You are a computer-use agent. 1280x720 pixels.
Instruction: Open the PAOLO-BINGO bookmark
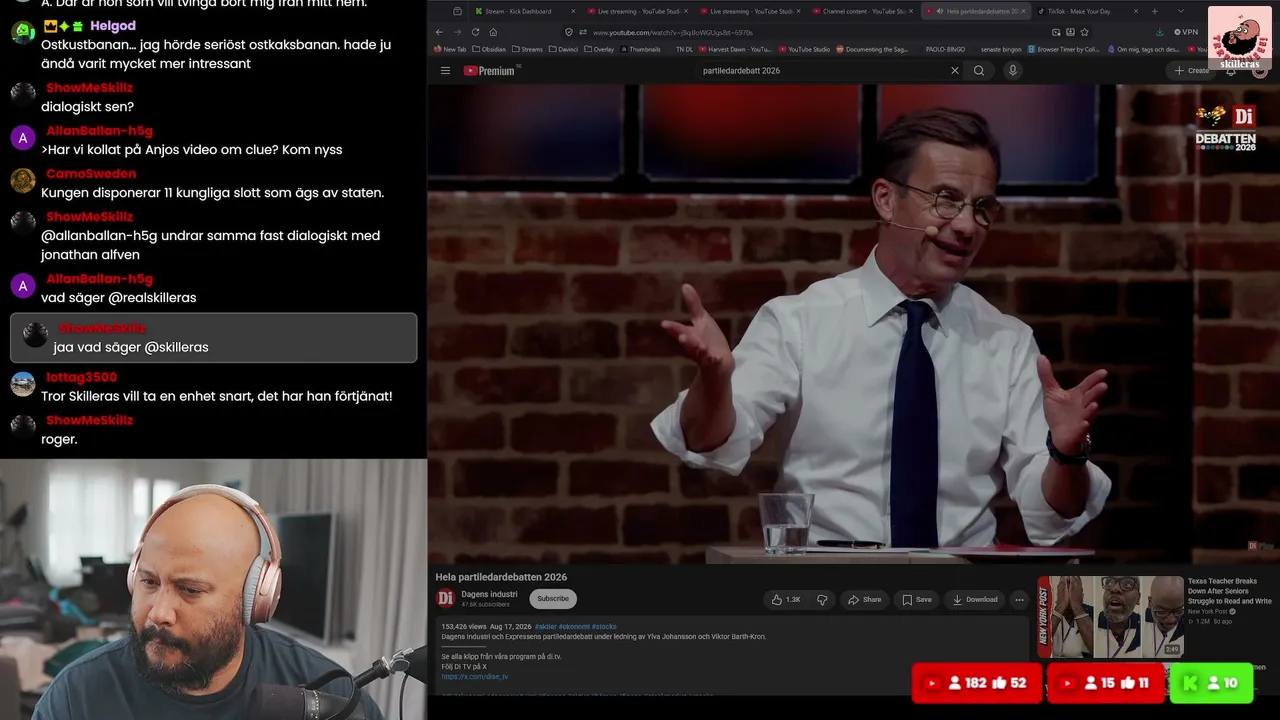945,49
